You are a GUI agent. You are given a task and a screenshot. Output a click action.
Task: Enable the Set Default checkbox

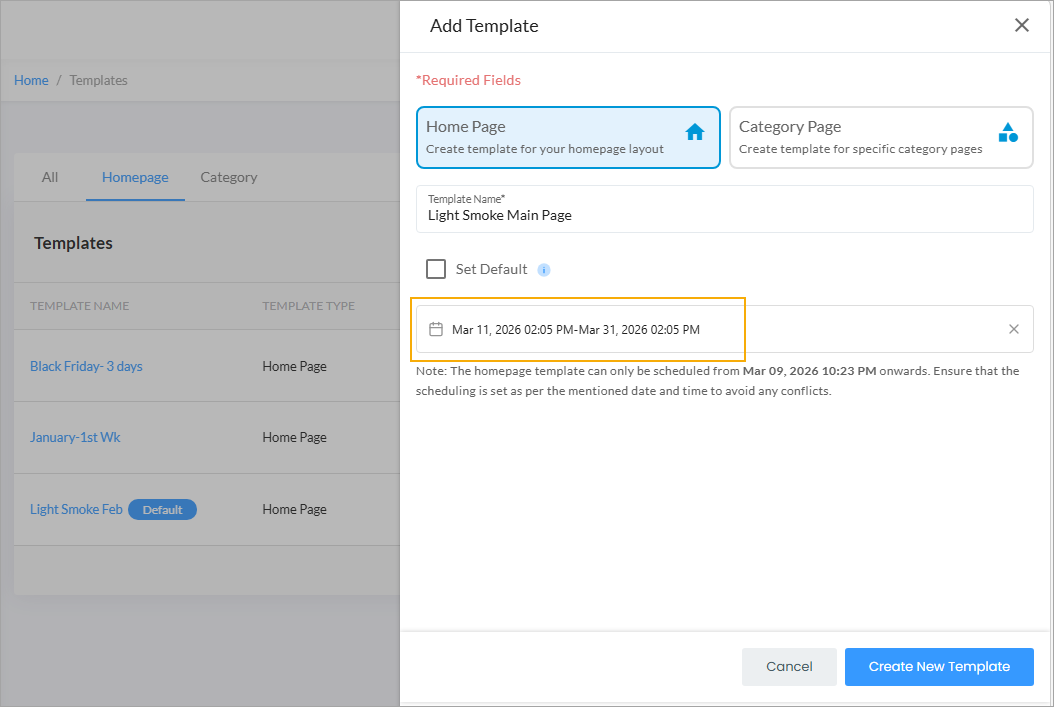click(x=436, y=269)
